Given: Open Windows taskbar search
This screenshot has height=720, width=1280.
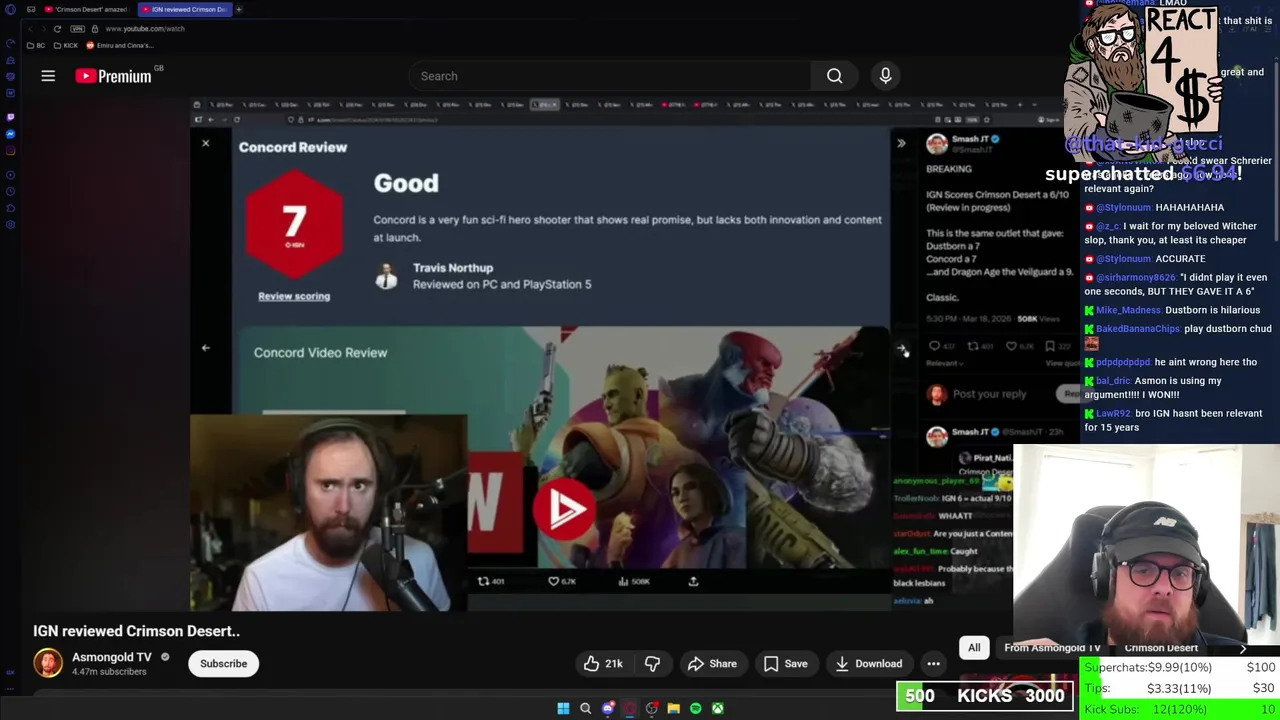Looking at the screenshot, I should click(585, 708).
